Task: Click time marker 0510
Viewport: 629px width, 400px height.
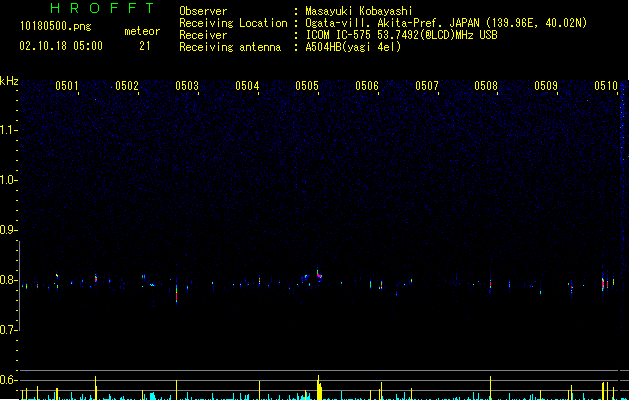Action: 606,86
